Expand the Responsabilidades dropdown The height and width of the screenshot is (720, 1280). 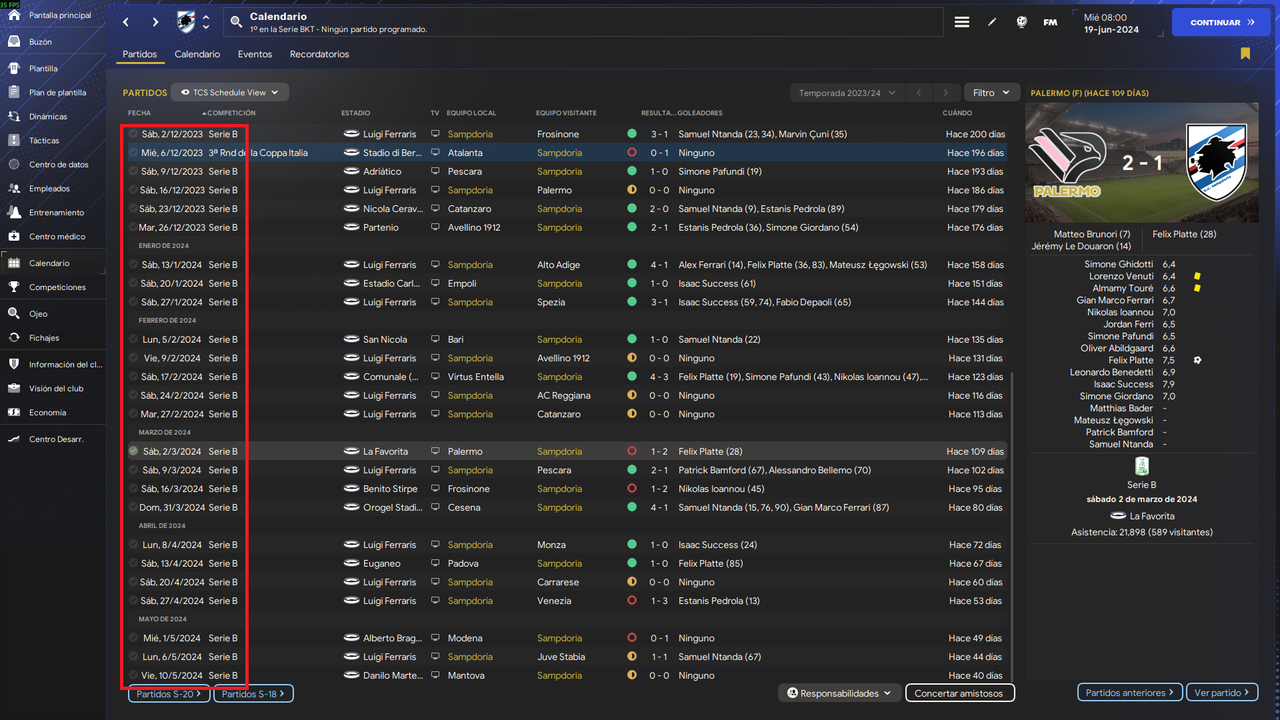[839, 693]
